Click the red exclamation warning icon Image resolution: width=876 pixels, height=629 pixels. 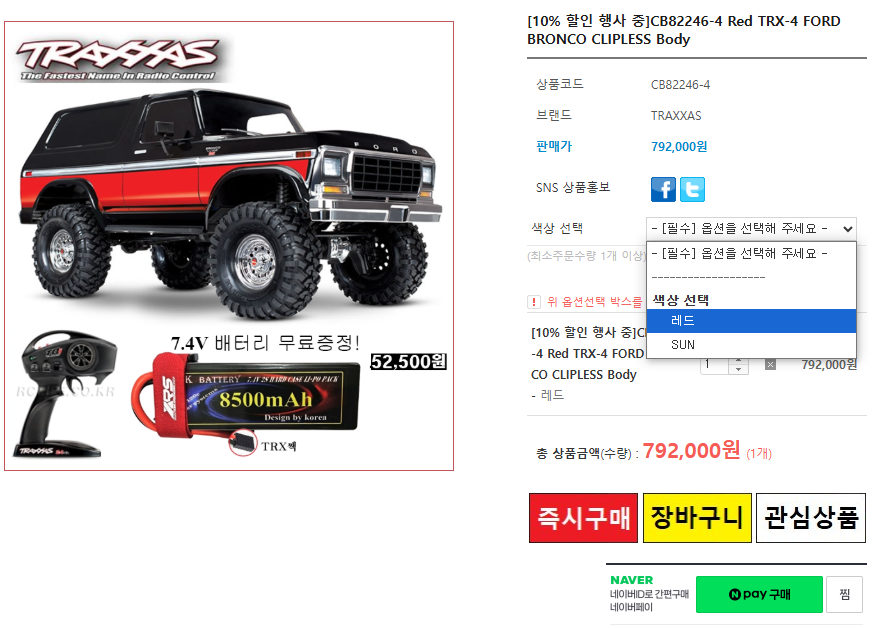pos(534,302)
